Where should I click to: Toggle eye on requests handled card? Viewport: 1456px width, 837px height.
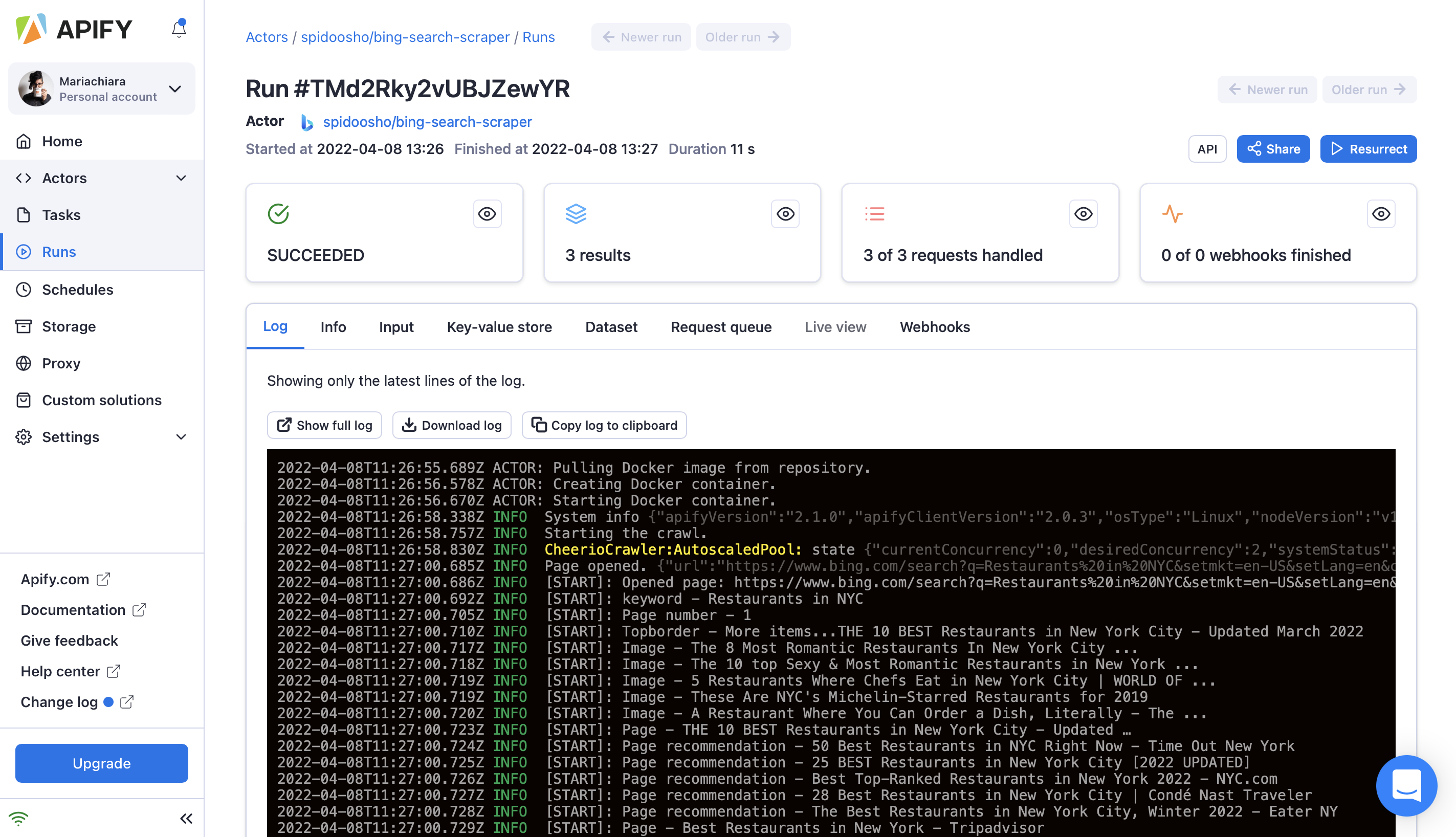pos(1083,214)
